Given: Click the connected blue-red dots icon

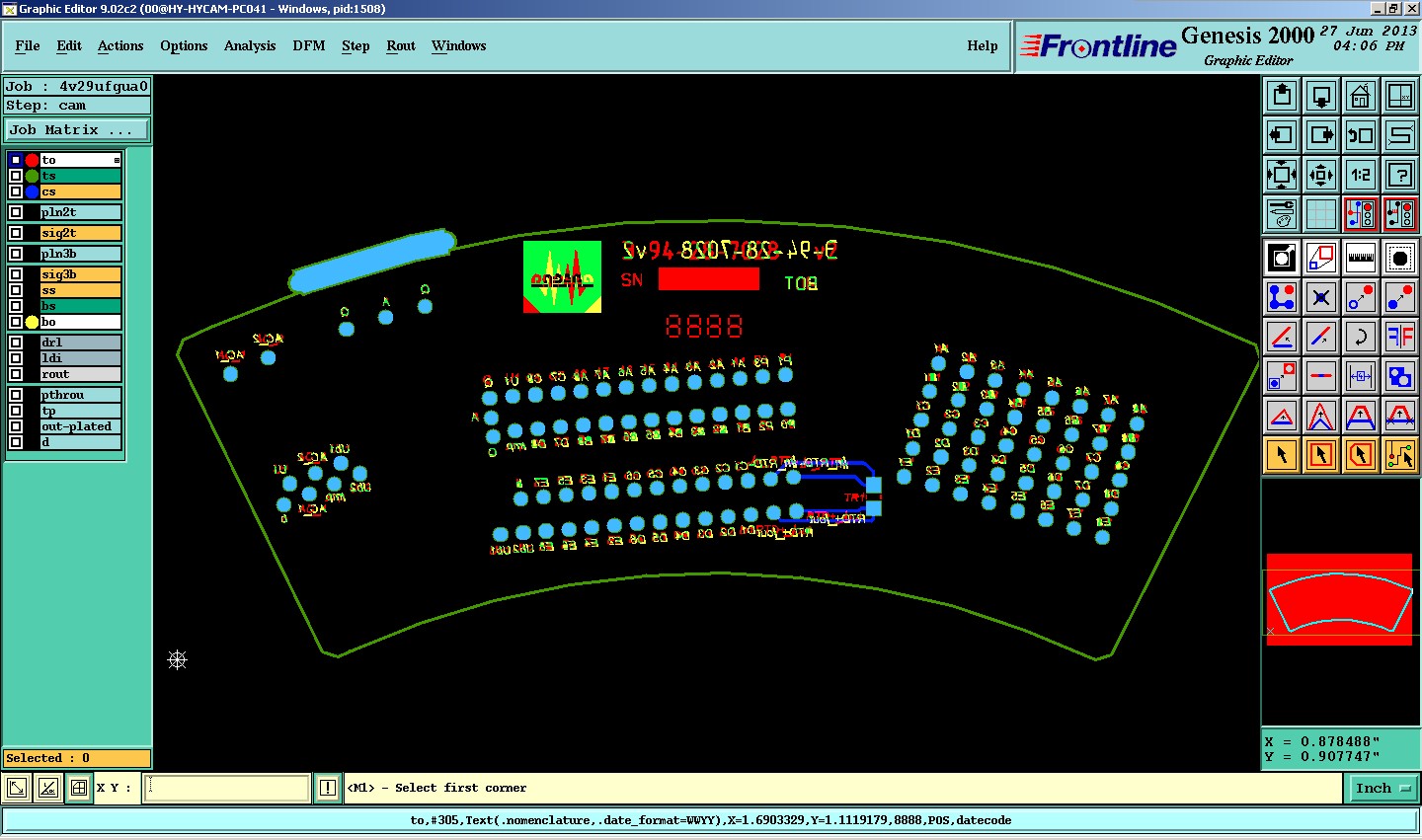Looking at the screenshot, I should pyautogui.click(x=1282, y=297).
